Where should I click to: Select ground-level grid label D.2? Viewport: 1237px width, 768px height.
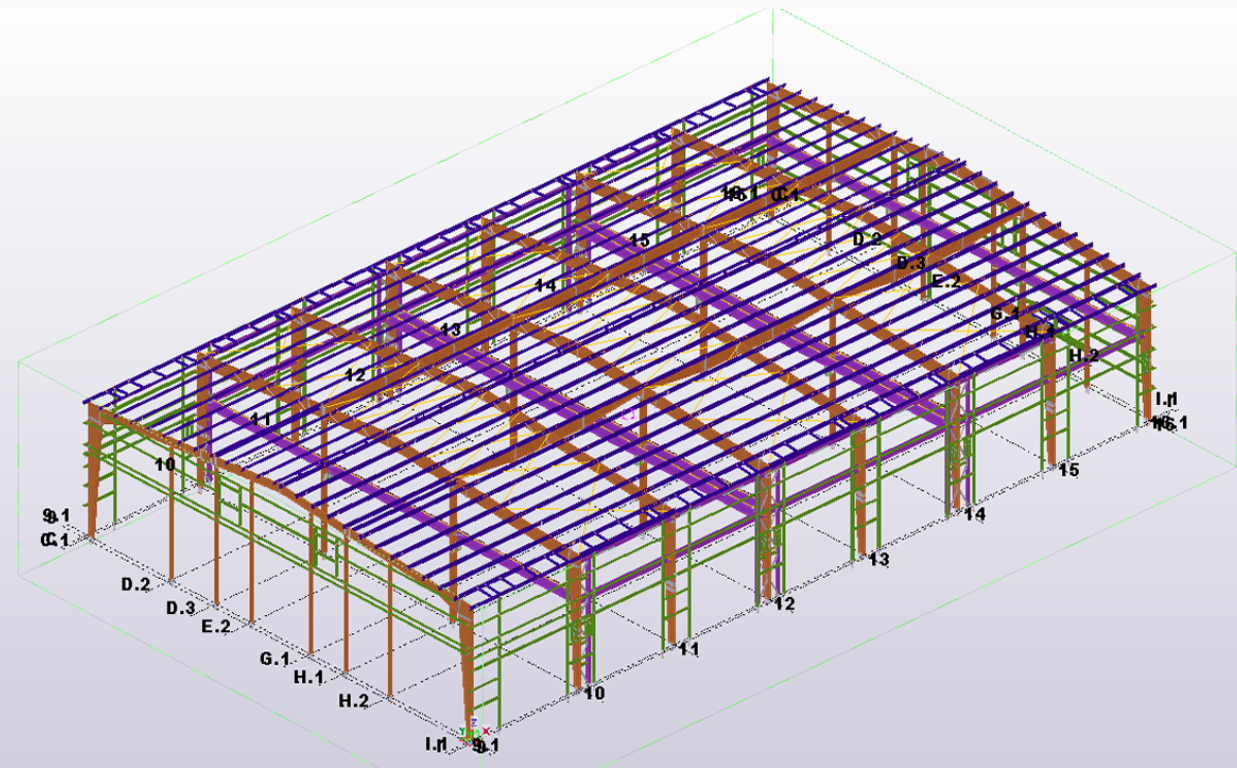click(135, 584)
